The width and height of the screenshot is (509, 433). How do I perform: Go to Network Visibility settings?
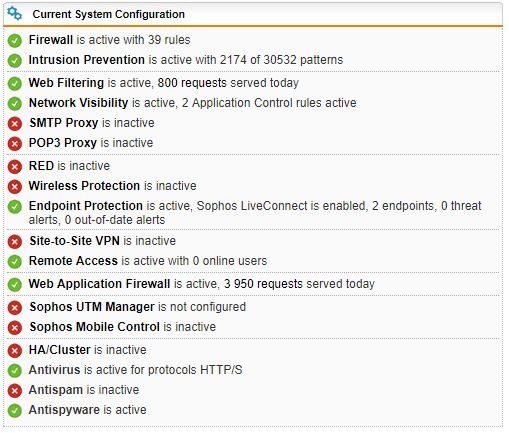pos(79,103)
